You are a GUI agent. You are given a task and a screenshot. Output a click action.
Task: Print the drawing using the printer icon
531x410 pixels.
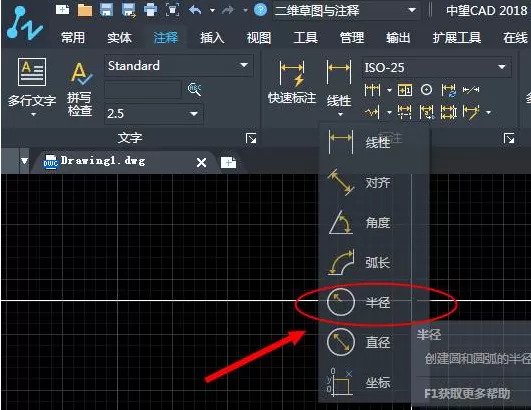tap(150, 10)
